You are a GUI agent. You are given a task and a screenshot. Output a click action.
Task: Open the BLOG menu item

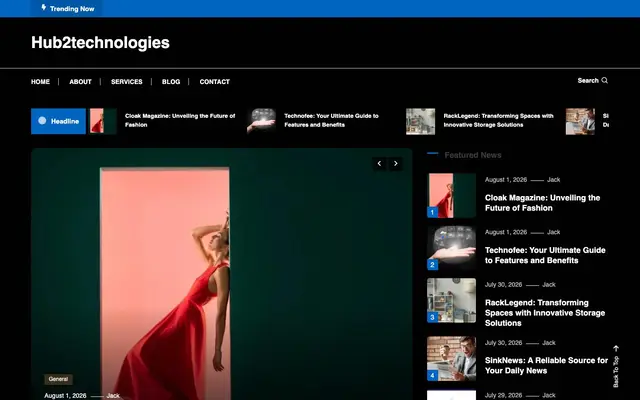(171, 82)
